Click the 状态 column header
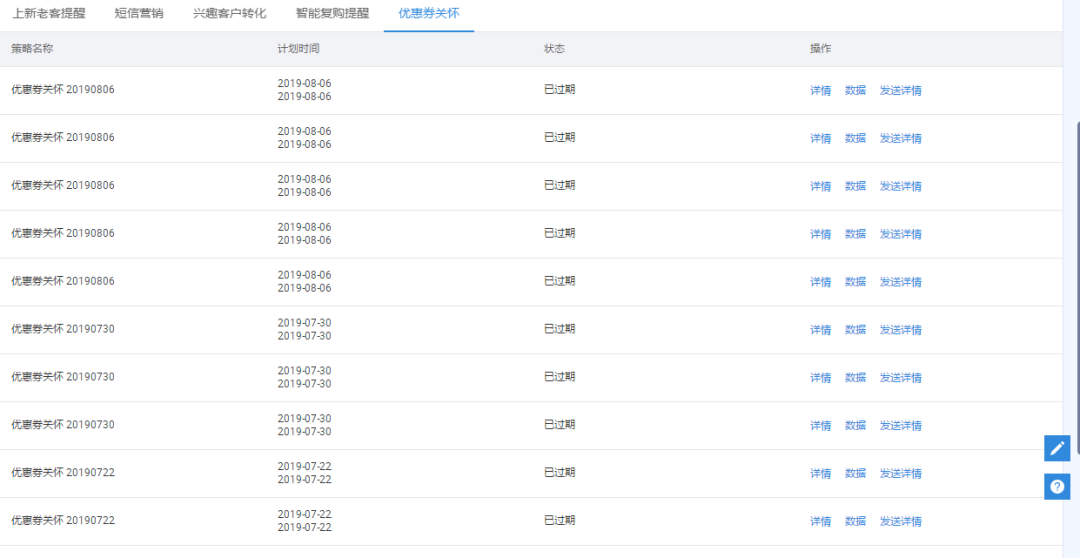Viewport: 1080px width, 558px height. point(554,49)
